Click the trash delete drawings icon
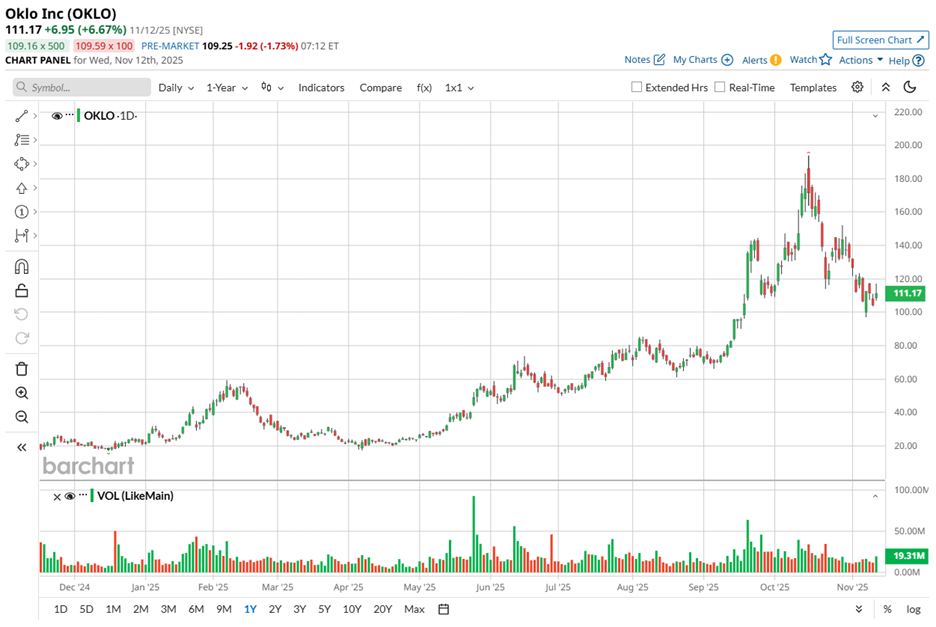This screenshot has width=936, height=627. pyautogui.click(x=21, y=369)
